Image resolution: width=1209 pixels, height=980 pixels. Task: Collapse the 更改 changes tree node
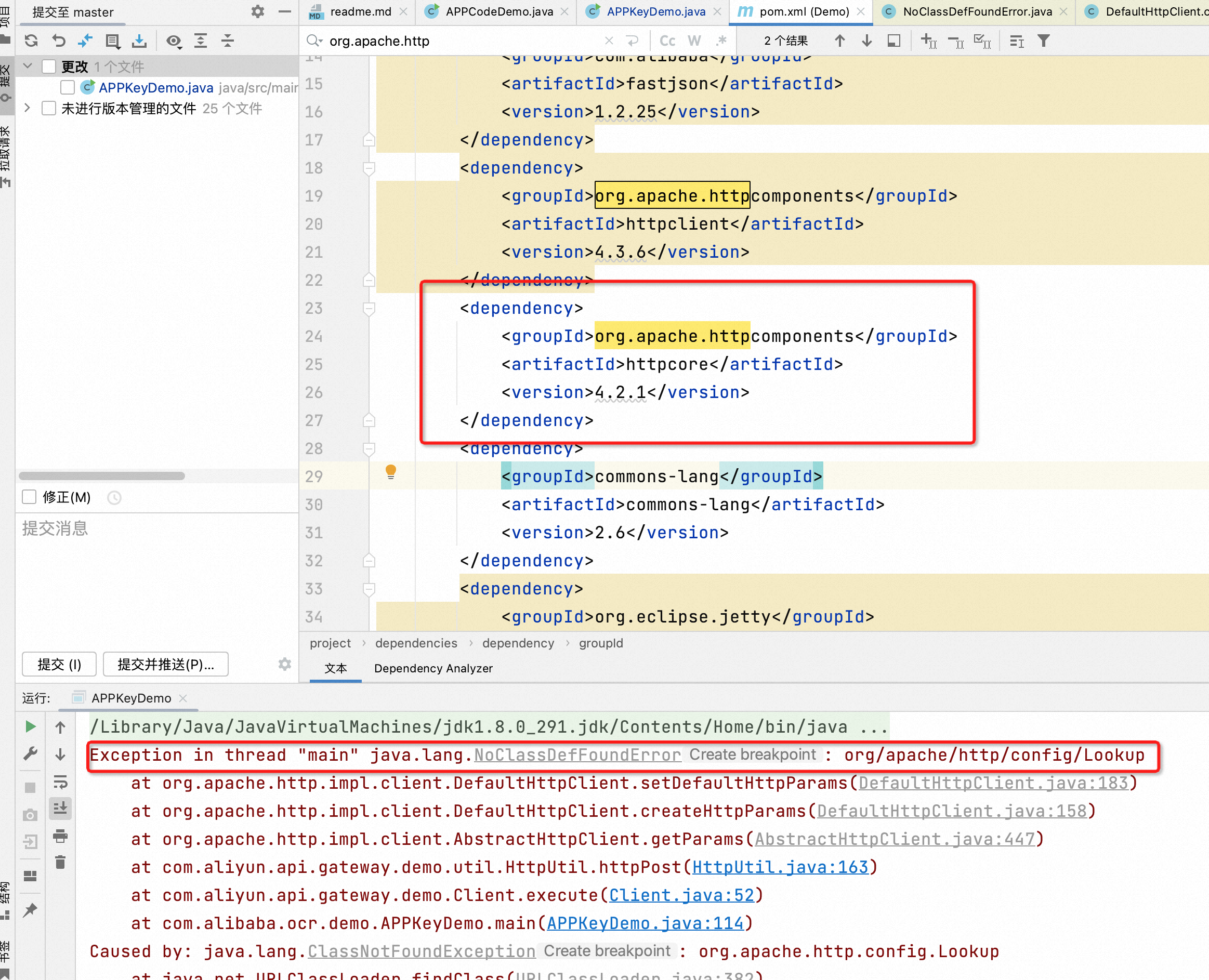(27, 66)
